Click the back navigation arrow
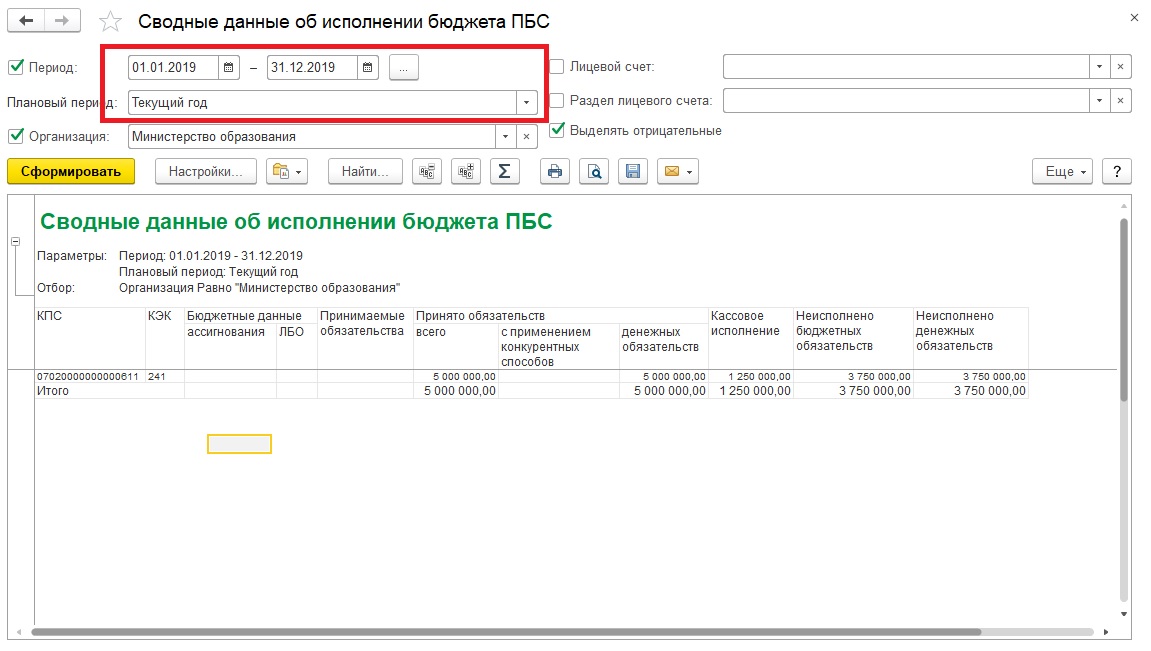 coord(26,21)
